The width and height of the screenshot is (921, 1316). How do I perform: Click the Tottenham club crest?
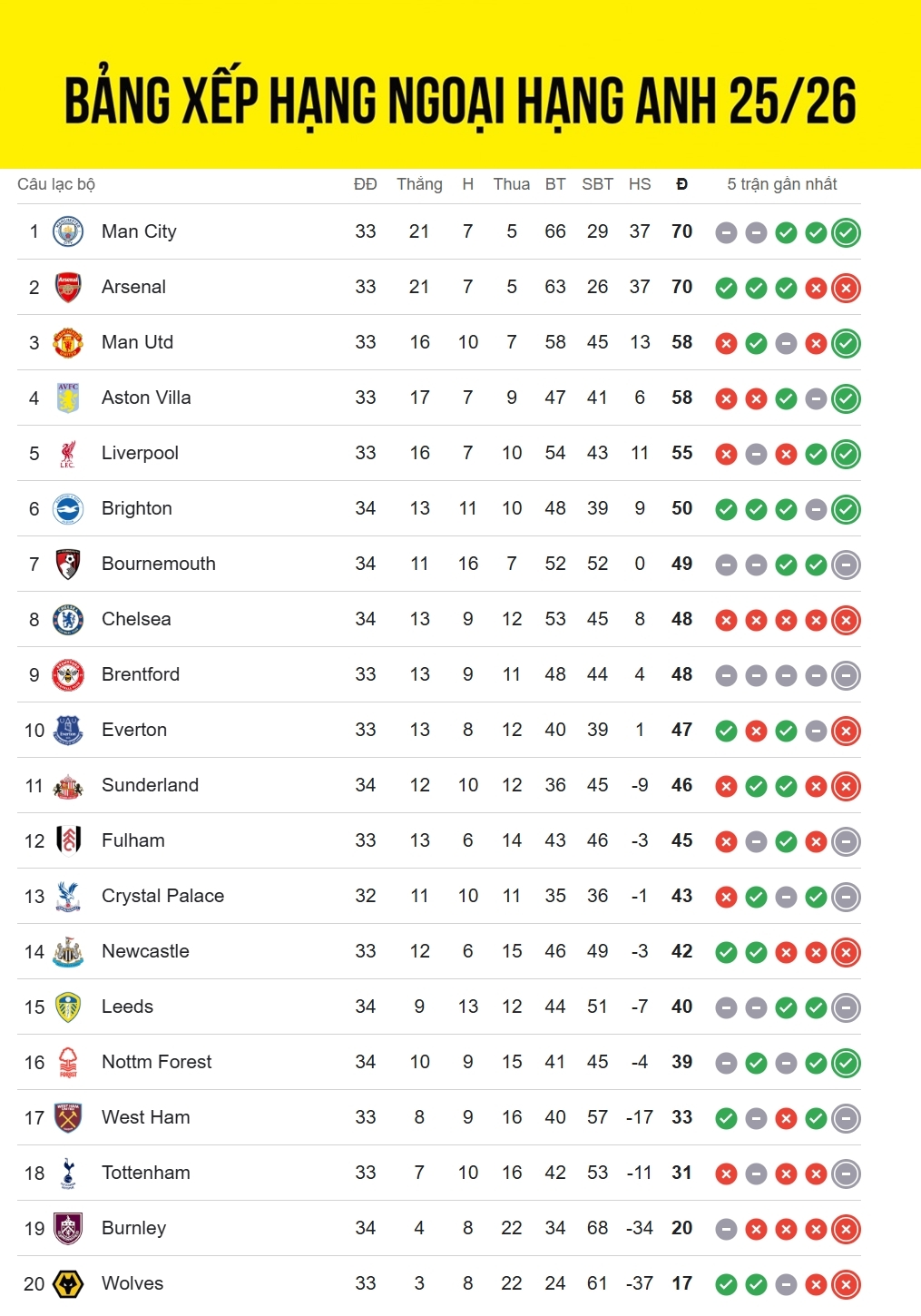68,1174
